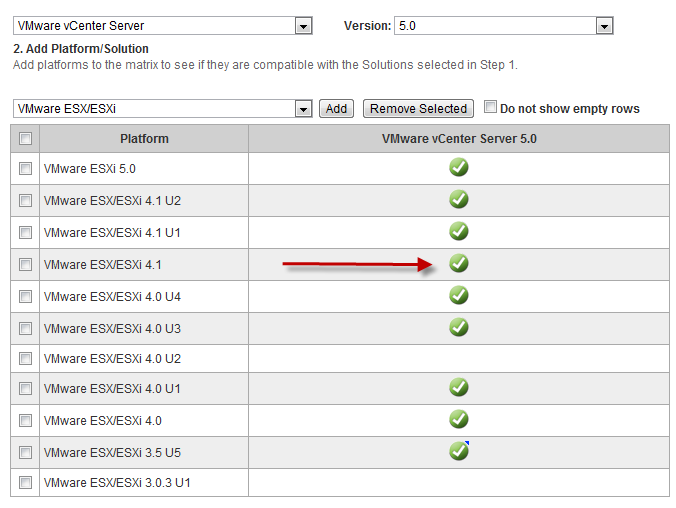Click the 'Version:' label

coord(367,26)
